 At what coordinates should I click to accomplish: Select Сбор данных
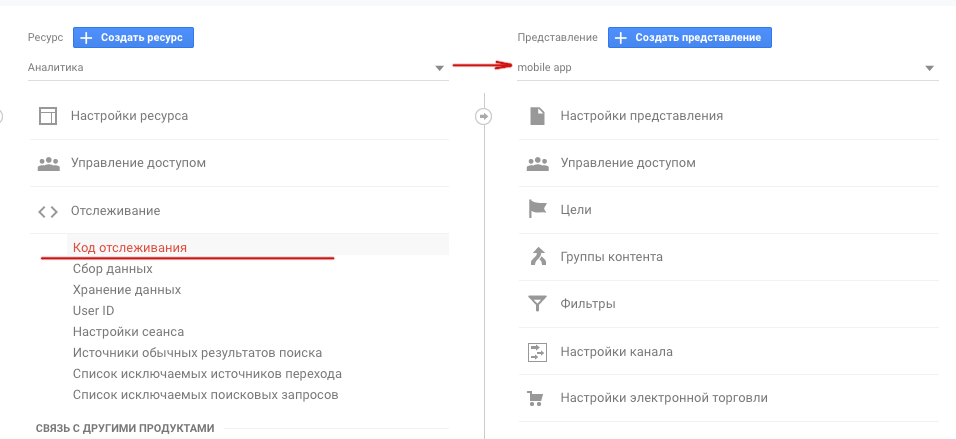(113, 269)
